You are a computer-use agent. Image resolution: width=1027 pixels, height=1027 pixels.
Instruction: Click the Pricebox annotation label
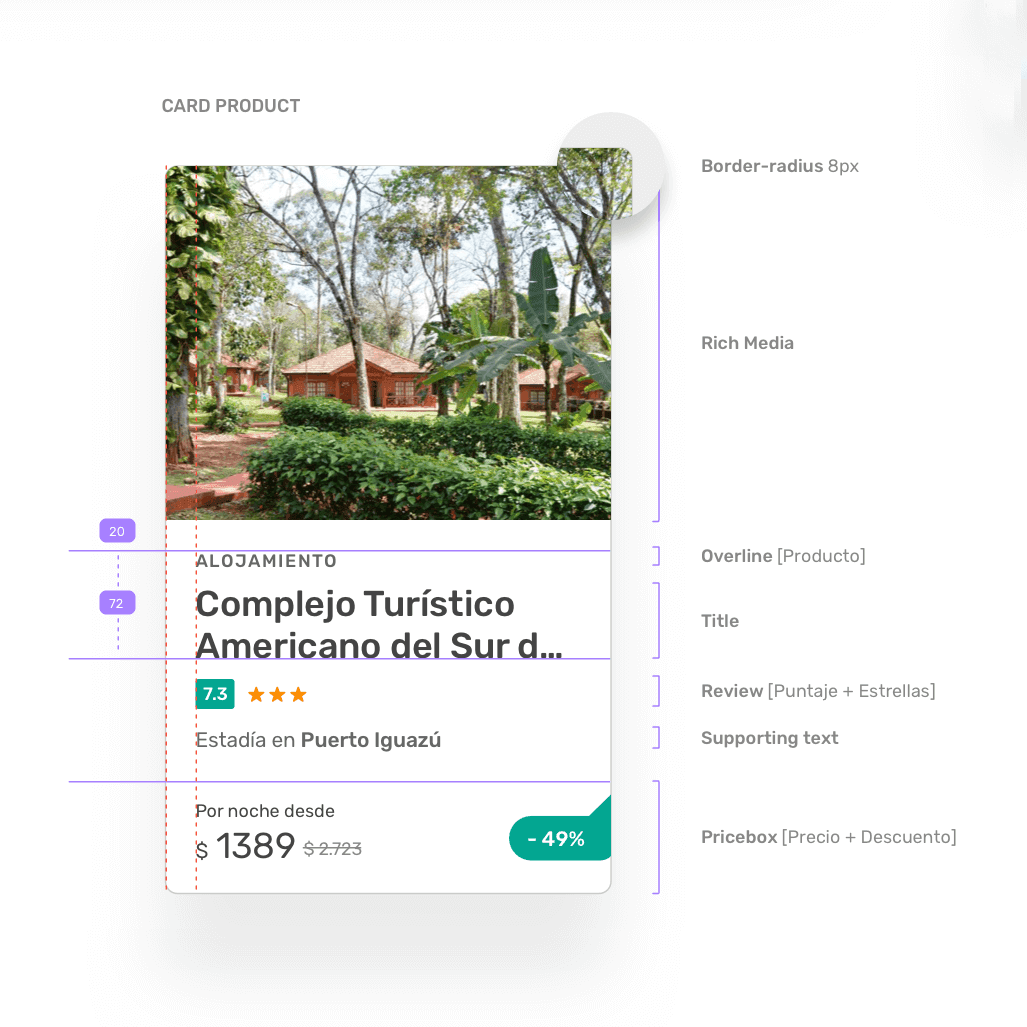pos(829,836)
